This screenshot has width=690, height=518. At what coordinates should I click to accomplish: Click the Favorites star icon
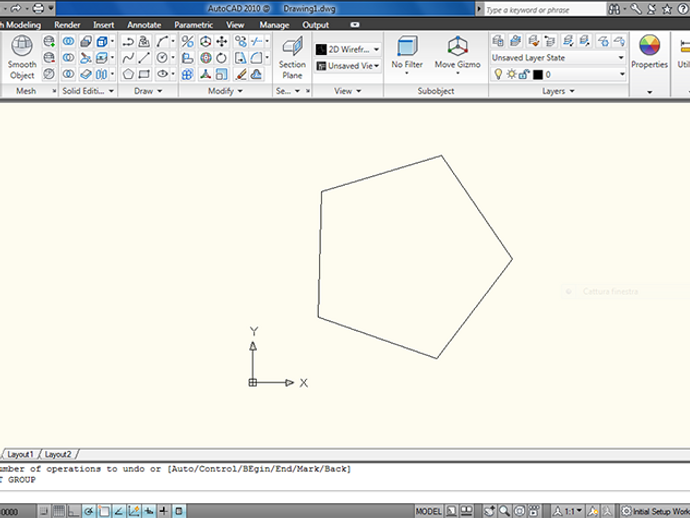pos(667,9)
